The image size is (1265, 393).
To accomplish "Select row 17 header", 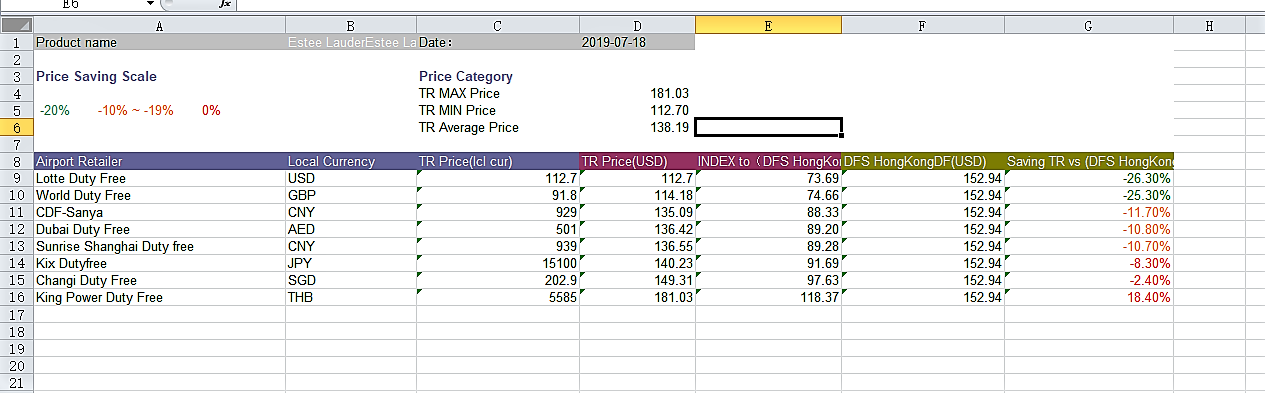I will tap(16, 314).
